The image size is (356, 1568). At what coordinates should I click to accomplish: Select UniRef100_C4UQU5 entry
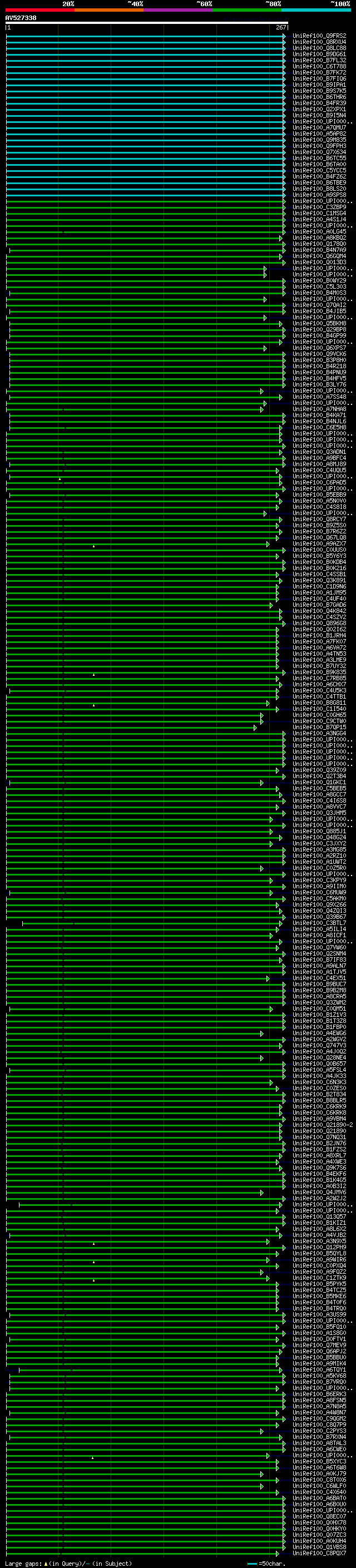(319, 471)
